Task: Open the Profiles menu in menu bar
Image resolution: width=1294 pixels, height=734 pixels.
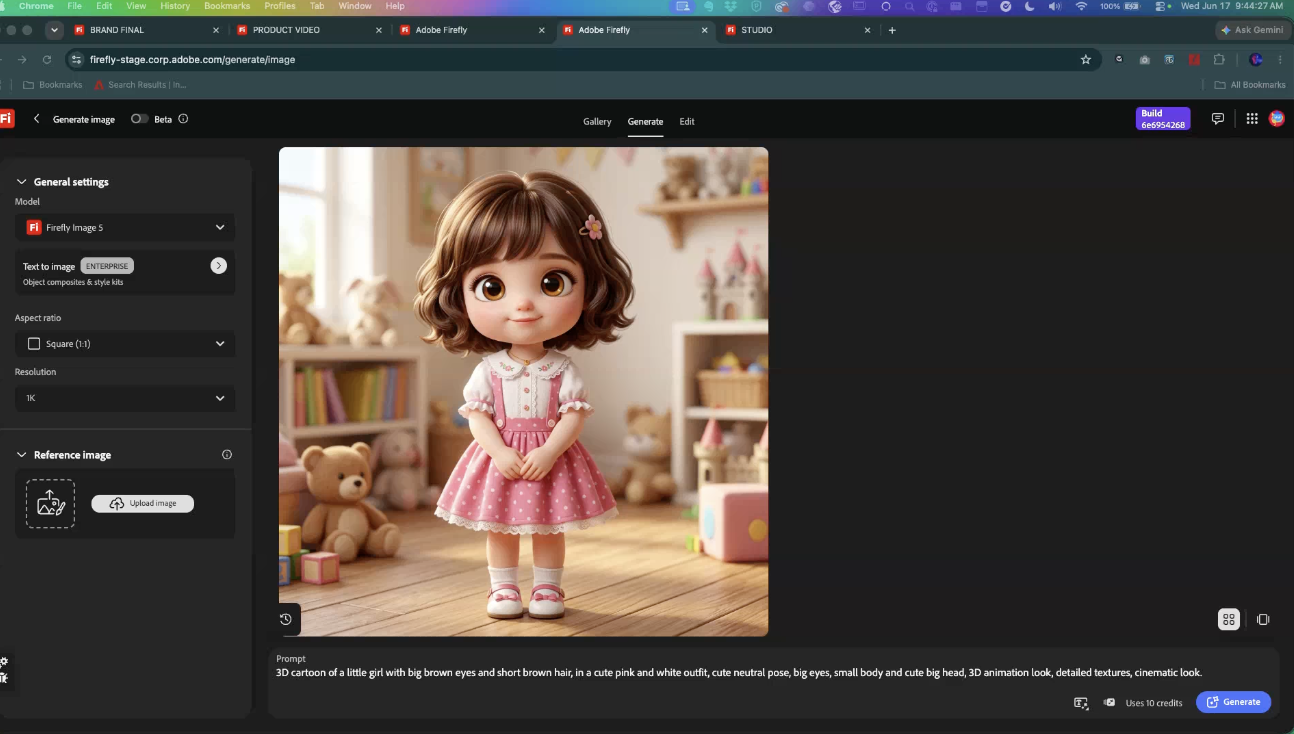Action: coord(280,6)
